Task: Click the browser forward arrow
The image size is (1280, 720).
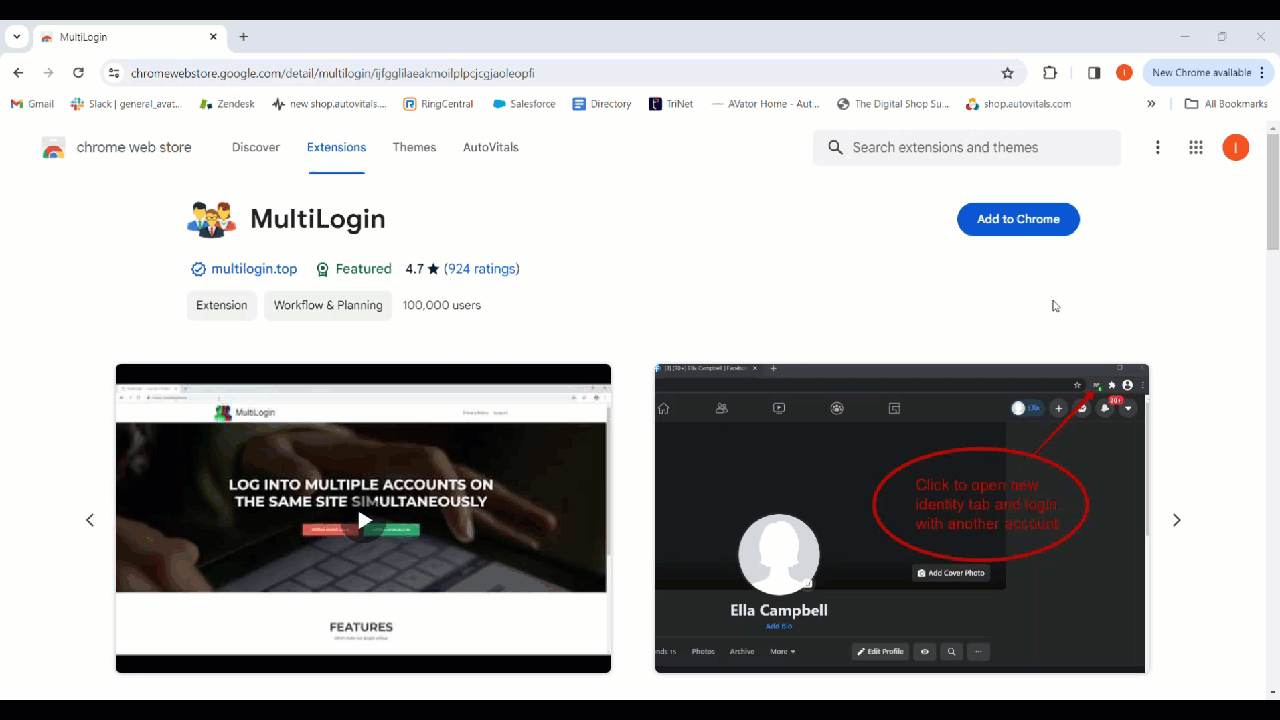Action: (48, 73)
